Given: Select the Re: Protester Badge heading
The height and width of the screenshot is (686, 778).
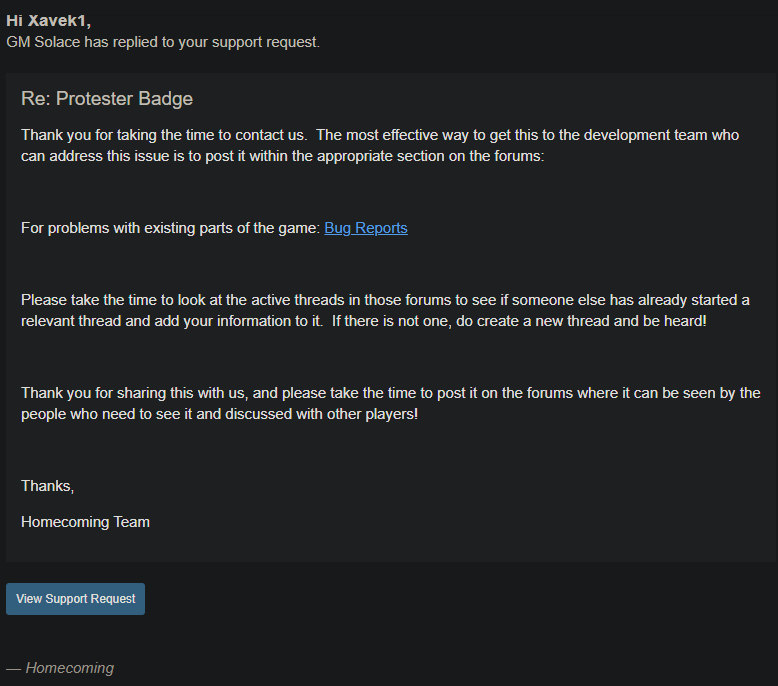Looking at the screenshot, I should coord(107,99).
